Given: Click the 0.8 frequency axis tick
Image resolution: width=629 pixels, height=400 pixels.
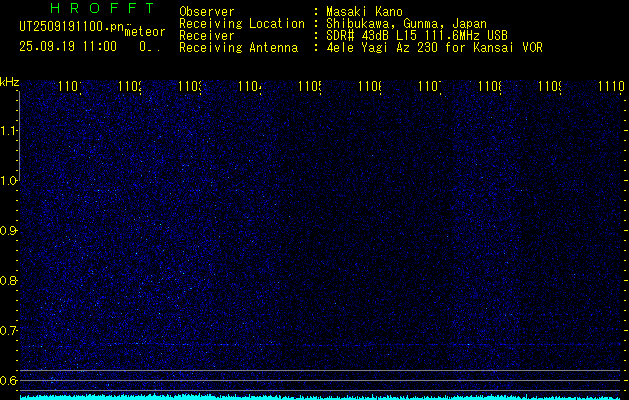Looking at the screenshot, I should (9, 281).
